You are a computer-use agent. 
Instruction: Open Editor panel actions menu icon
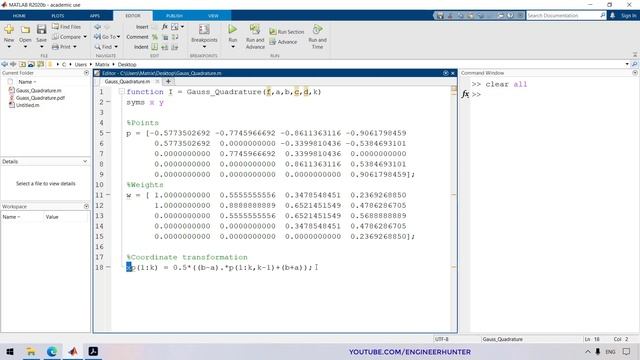tap(446, 73)
